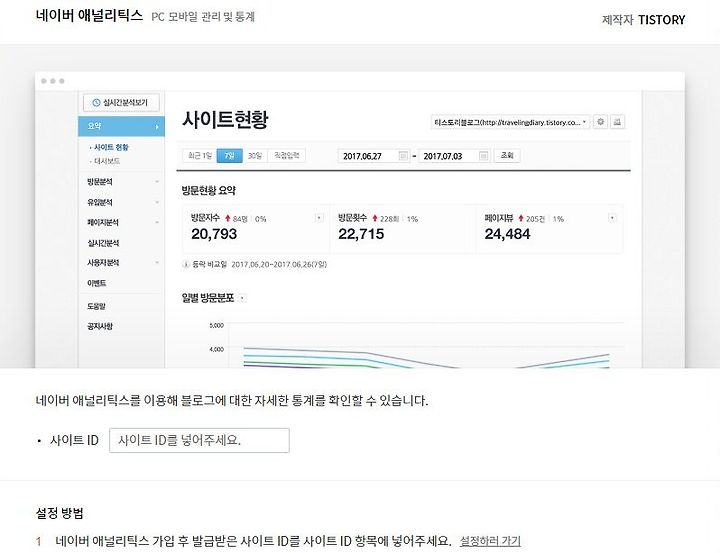Click the 방문자수 value 20,793
Viewport: 720px width, 553px height.
[214, 234]
